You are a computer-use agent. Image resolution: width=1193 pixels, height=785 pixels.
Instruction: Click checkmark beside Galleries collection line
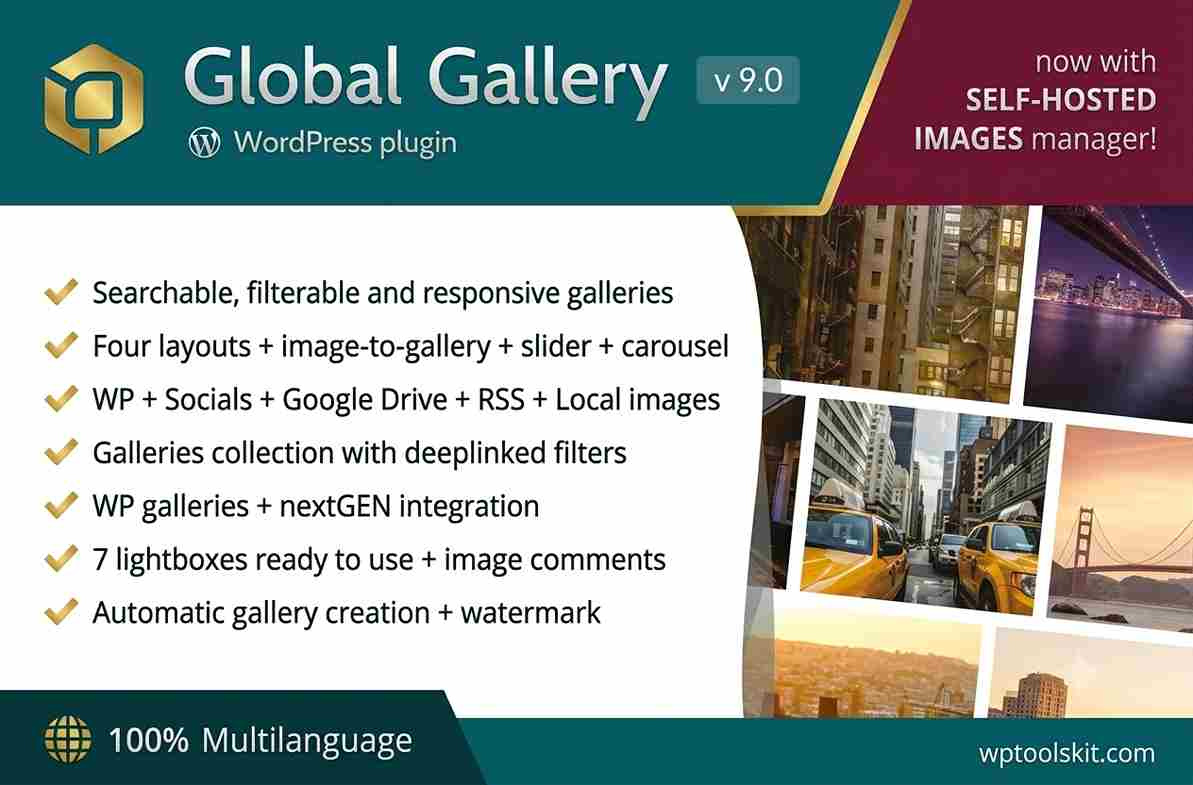(61, 451)
